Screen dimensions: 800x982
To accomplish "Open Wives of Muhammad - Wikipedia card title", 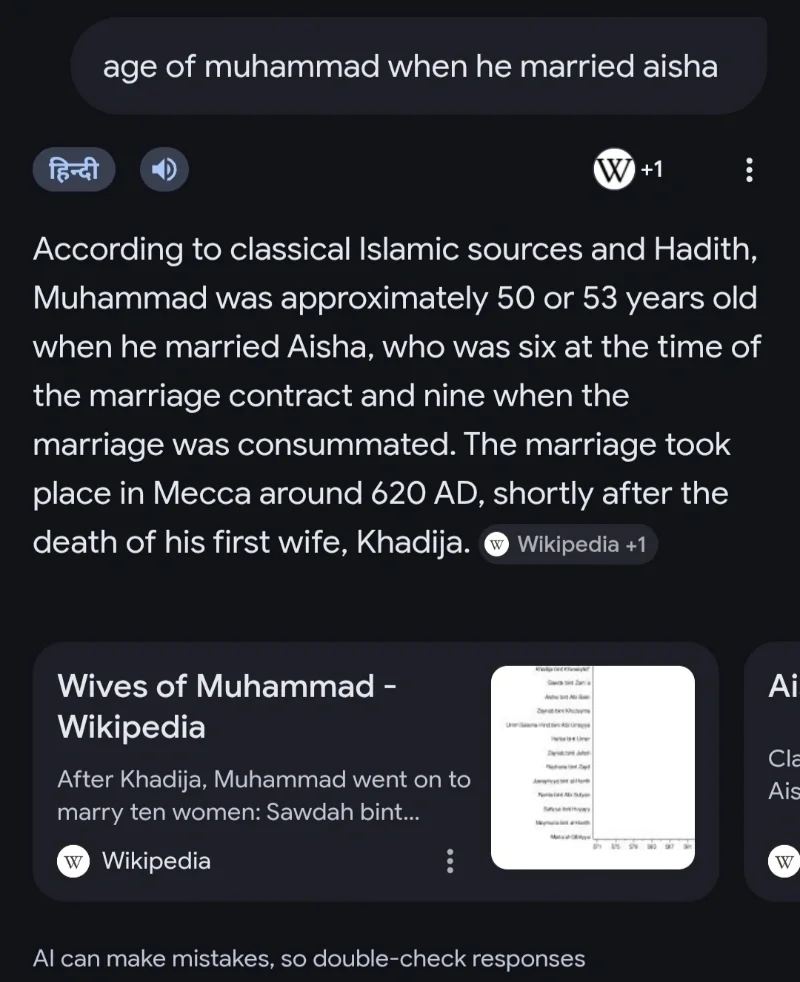I will [x=226, y=706].
